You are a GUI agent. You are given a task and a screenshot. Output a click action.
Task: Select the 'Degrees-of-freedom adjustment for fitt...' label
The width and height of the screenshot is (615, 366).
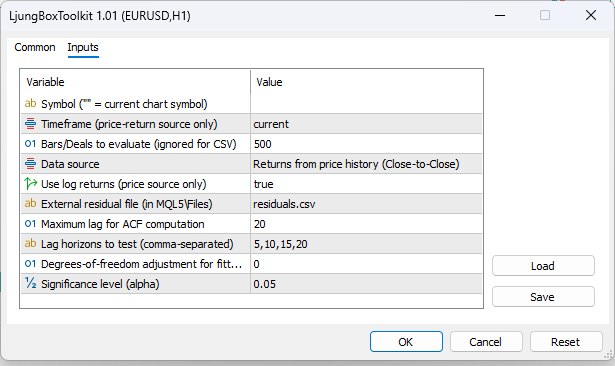tap(142, 264)
